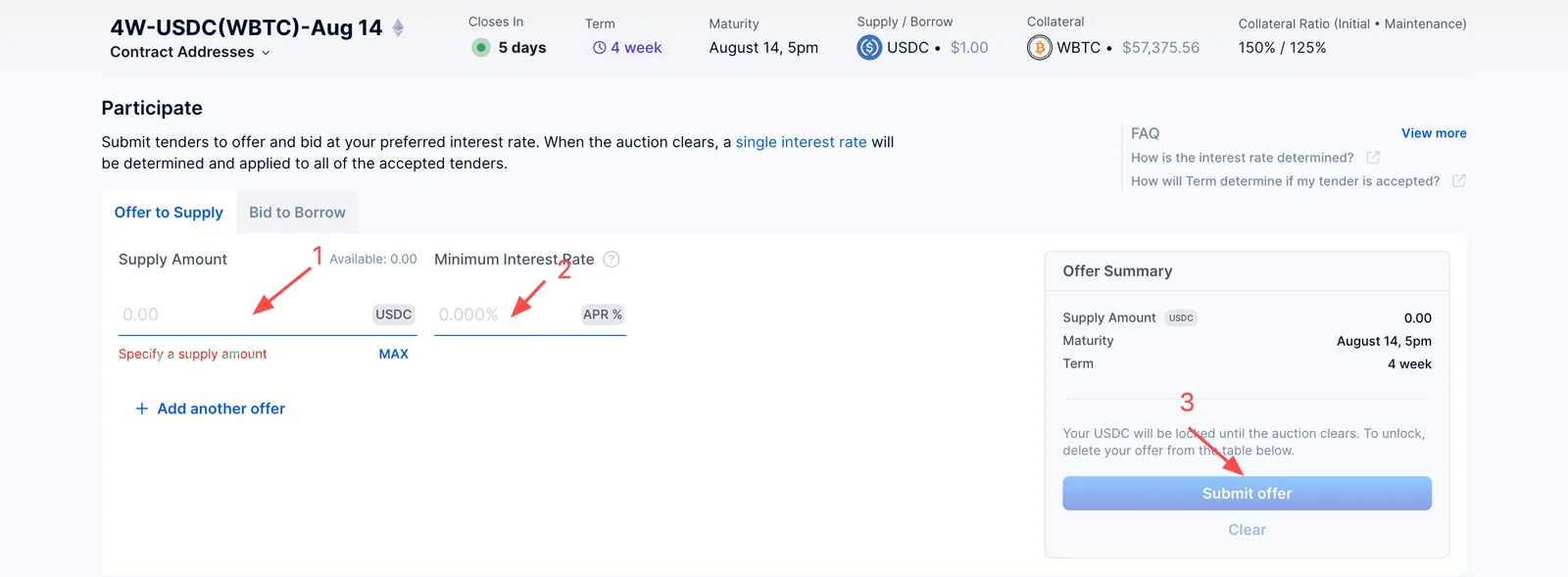This screenshot has height=577, width=1568.
Task: Click the USDC coin icon
Action: click(869, 47)
